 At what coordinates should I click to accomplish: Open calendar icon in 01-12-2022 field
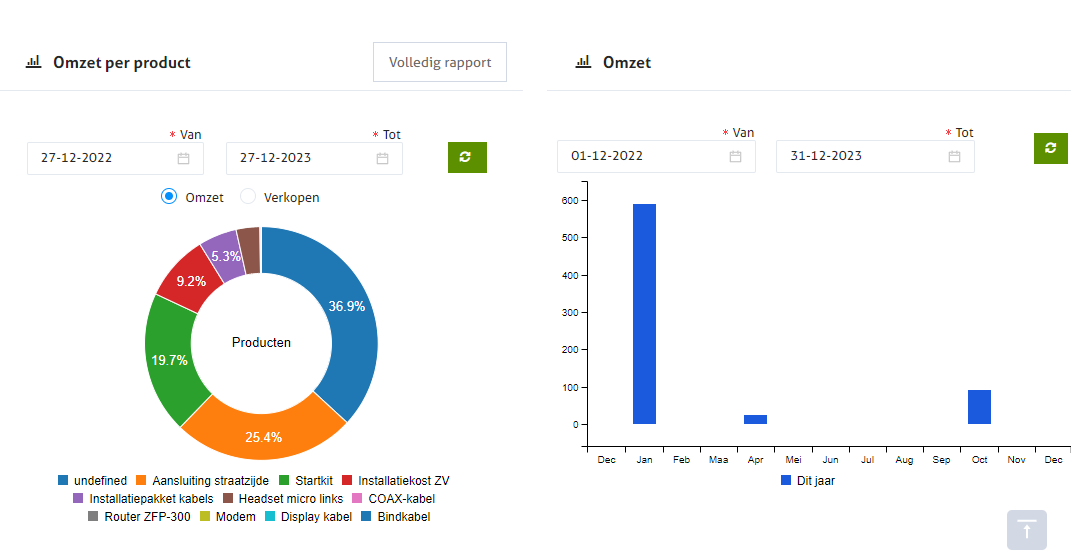tap(735, 156)
